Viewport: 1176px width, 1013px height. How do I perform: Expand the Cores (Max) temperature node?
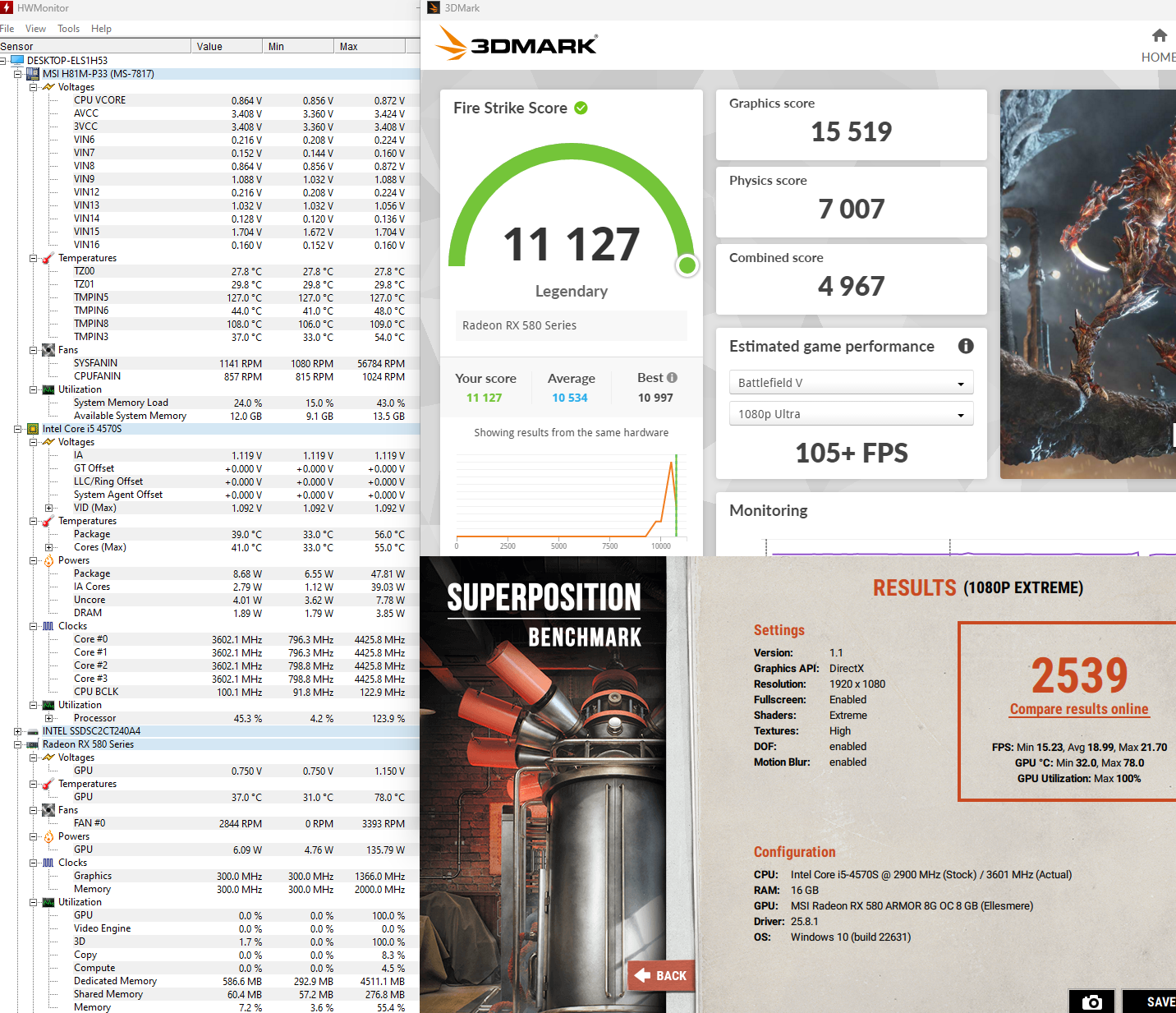coord(48,547)
